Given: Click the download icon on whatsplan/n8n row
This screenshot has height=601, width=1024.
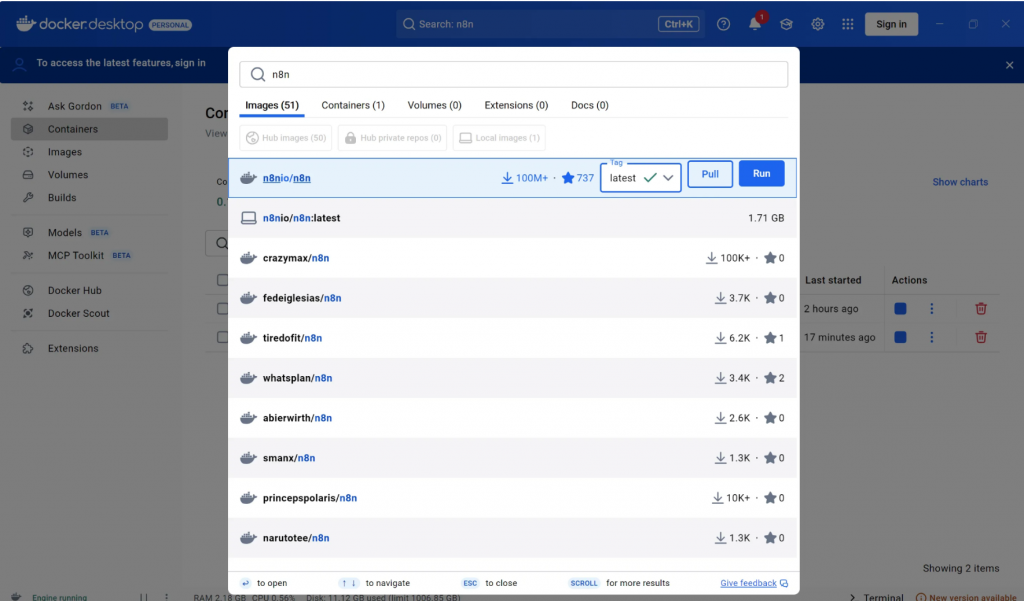Looking at the screenshot, I should [x=720, y=378].
